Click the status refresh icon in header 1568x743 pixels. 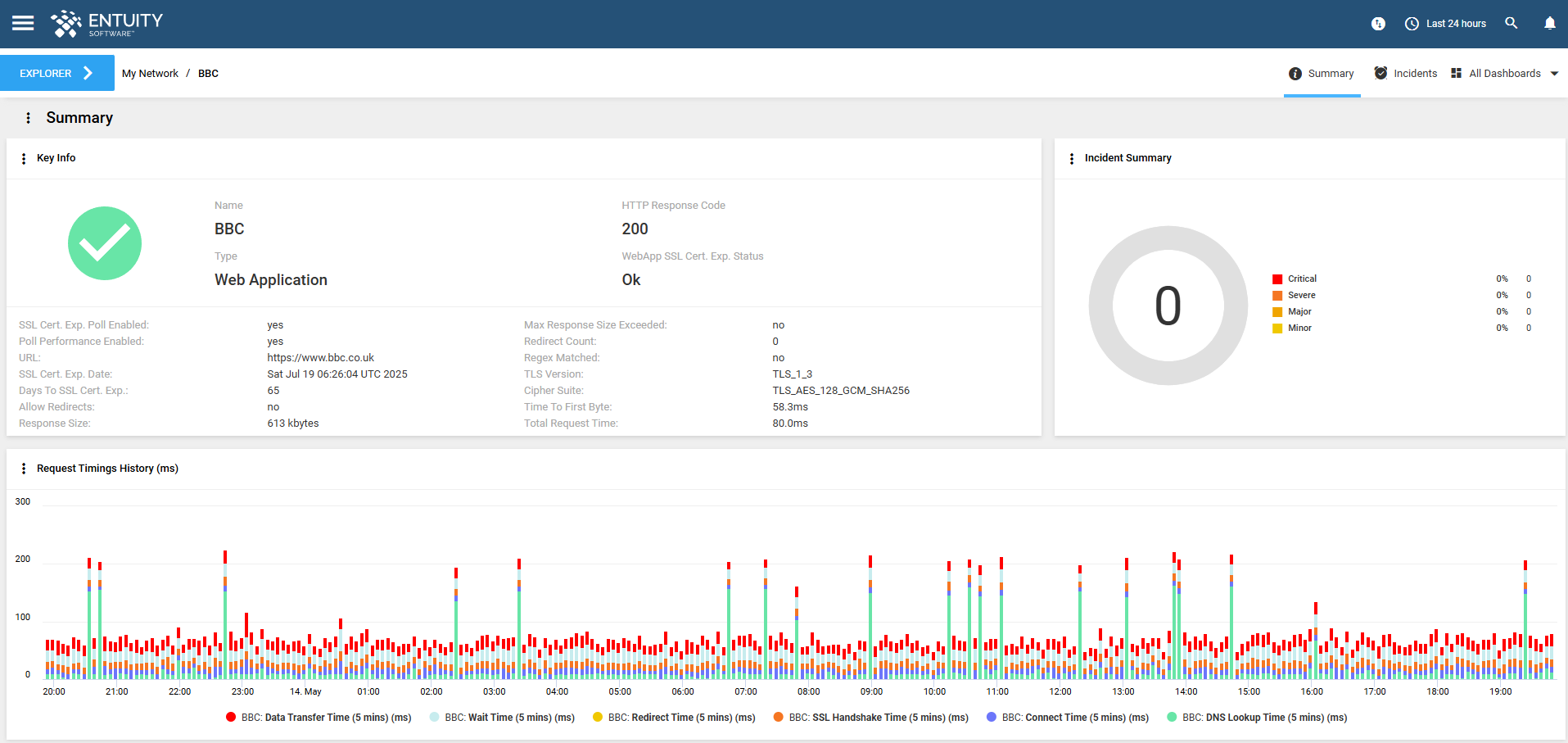[x=1378, y=24]
